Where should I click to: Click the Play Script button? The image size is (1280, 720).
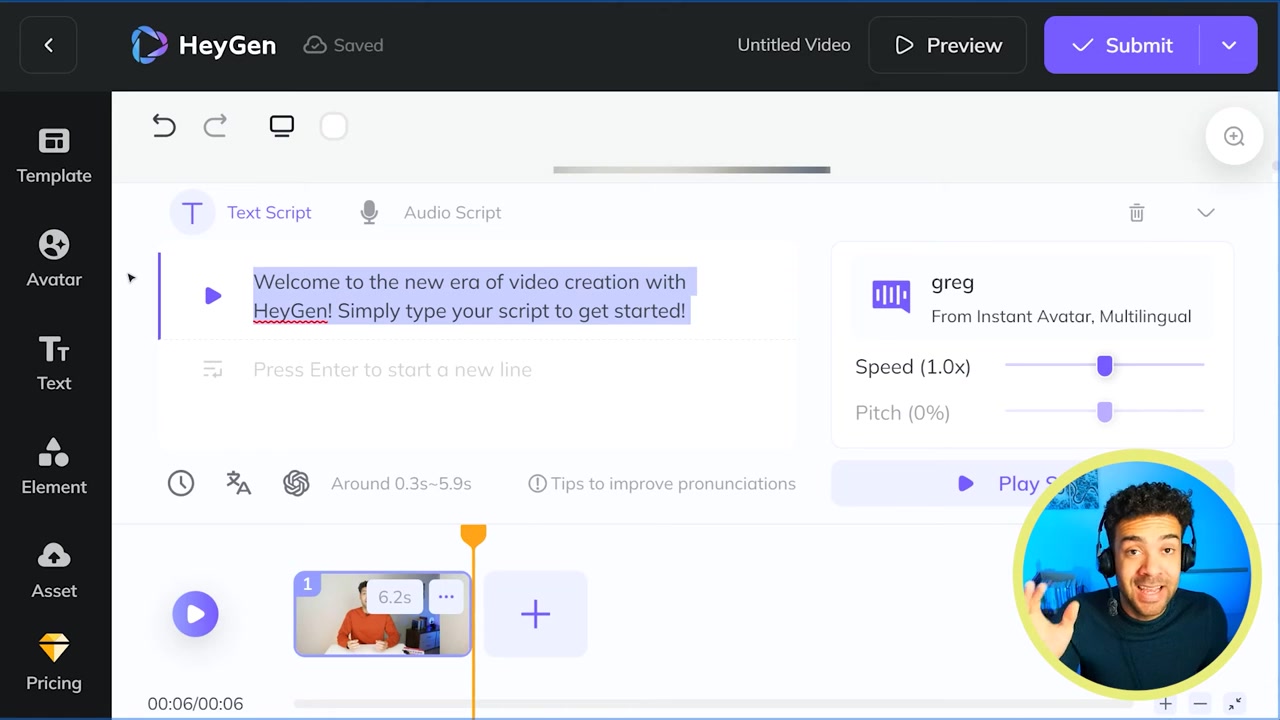point(1032,483)
